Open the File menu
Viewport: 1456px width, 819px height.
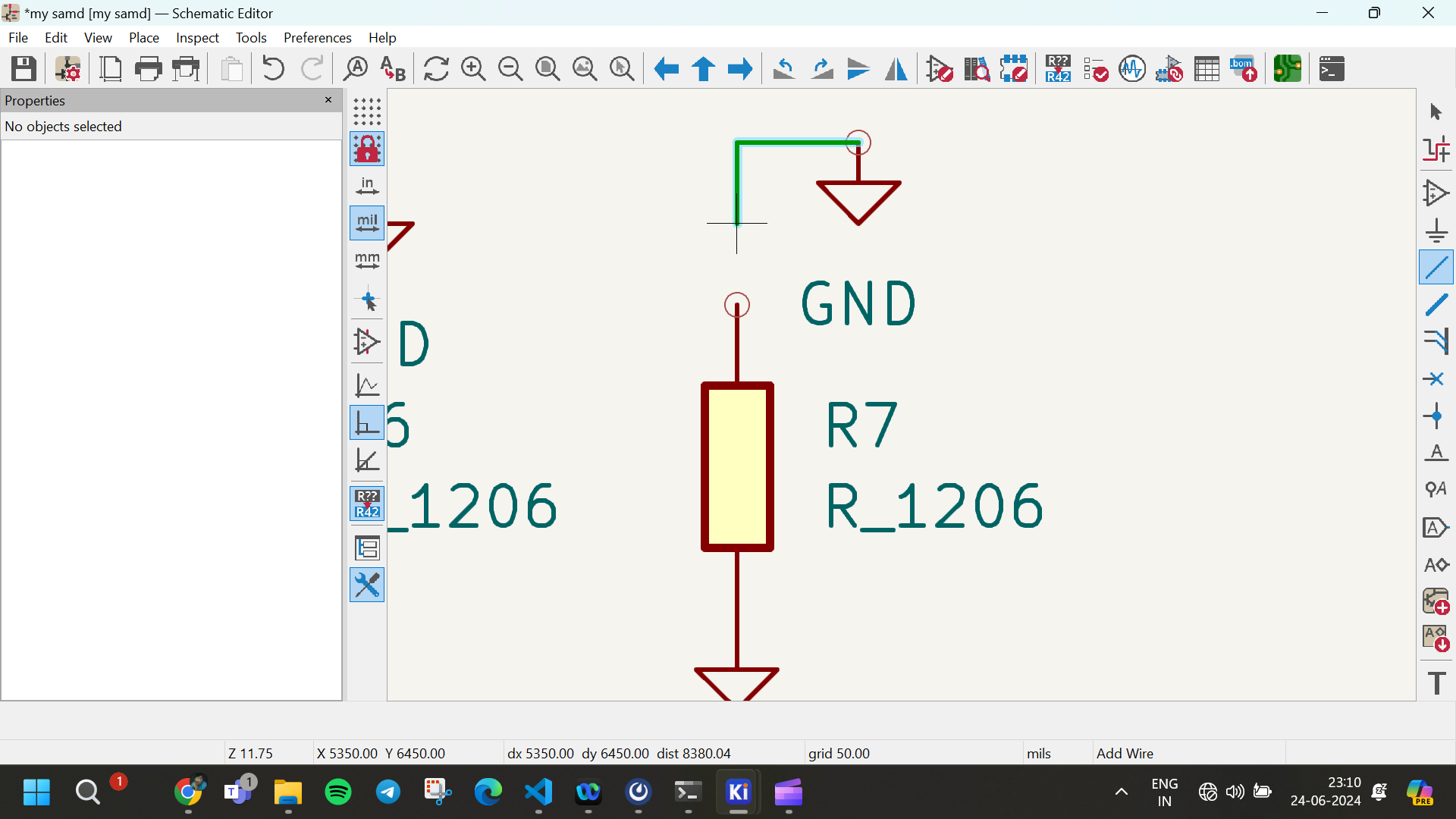point(18,37)
